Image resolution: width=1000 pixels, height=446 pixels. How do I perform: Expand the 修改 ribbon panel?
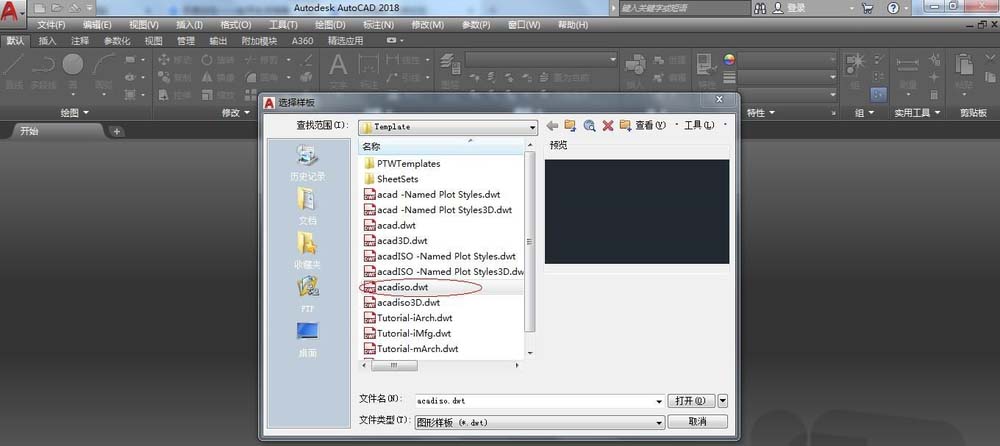(x=235, y=112)
